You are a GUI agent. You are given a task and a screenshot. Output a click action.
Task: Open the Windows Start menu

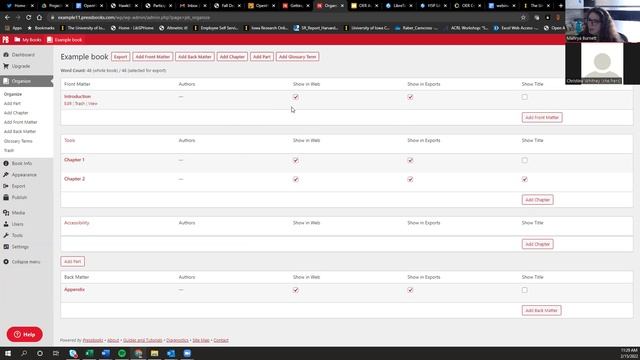click(8, 353)
